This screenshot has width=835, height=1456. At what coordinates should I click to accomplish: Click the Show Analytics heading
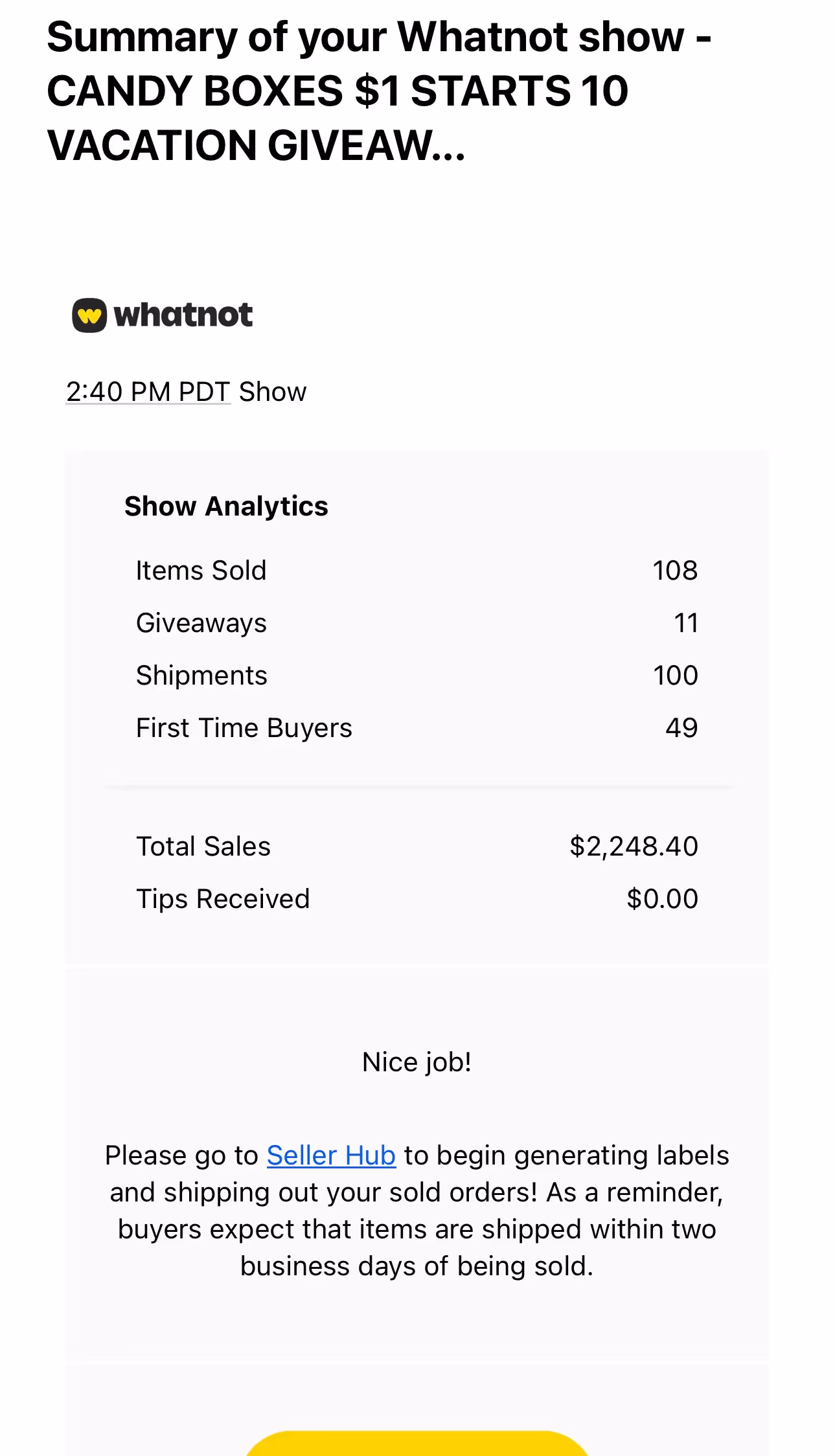pyautogui.click(x=226, y=506)
